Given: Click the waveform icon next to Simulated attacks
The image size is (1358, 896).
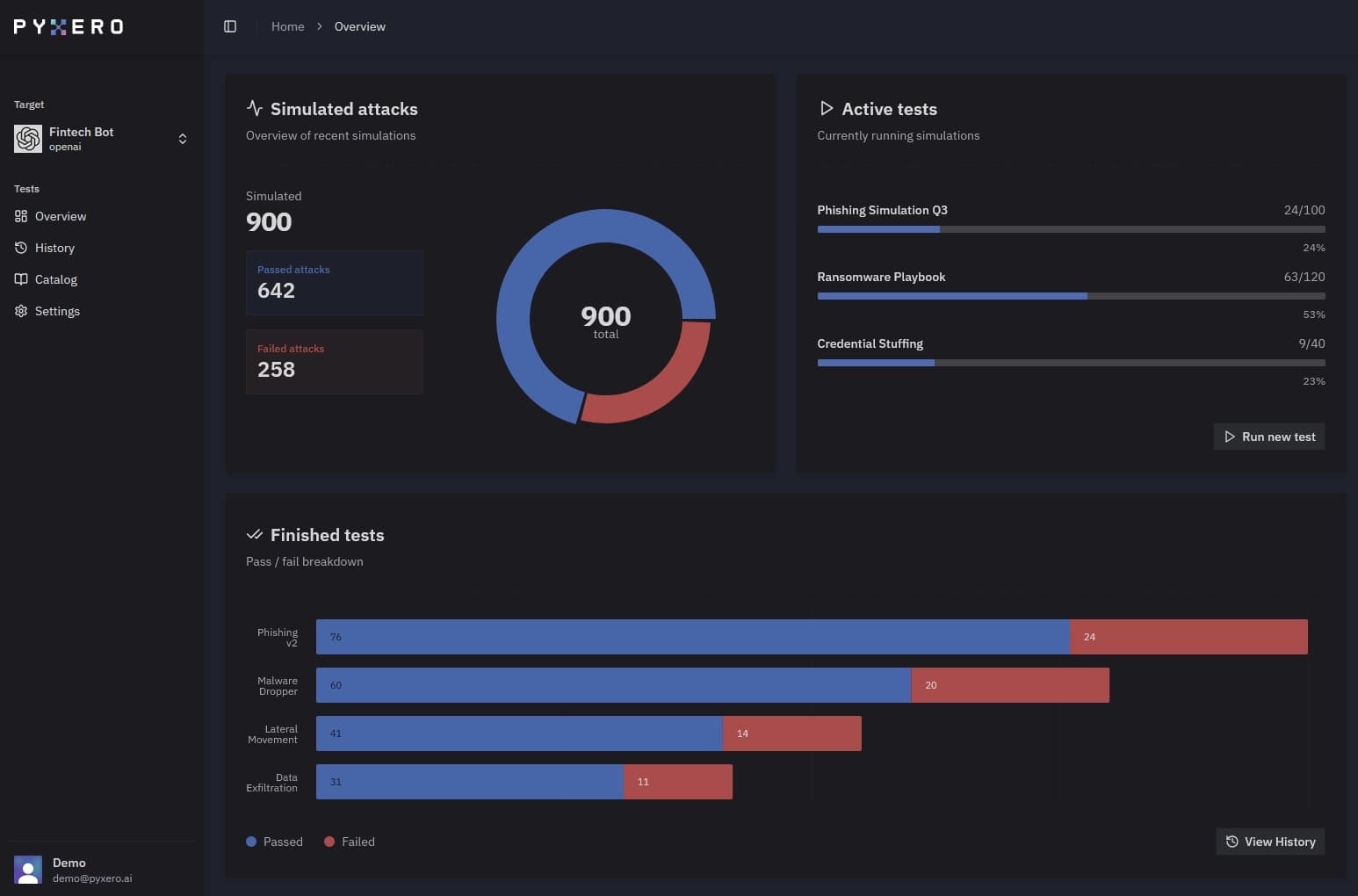Looking at the screenshot, I should pos(254,108).
